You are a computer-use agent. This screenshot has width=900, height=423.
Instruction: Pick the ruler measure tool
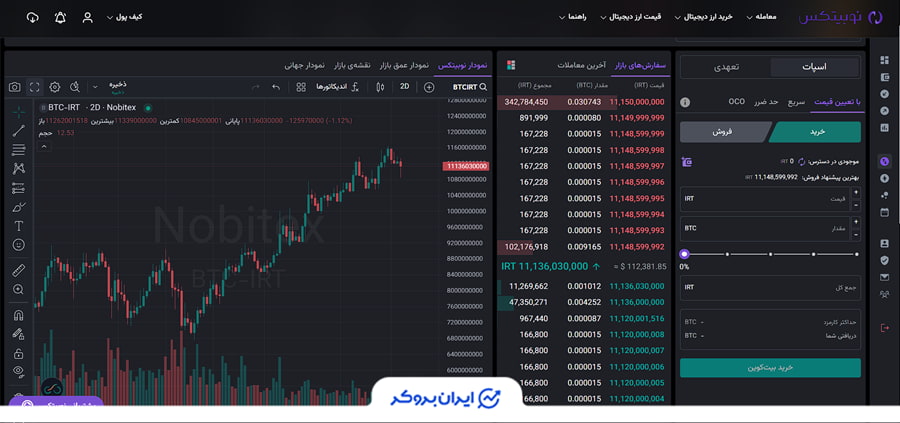pyautogui.click(x=19, y=270)
